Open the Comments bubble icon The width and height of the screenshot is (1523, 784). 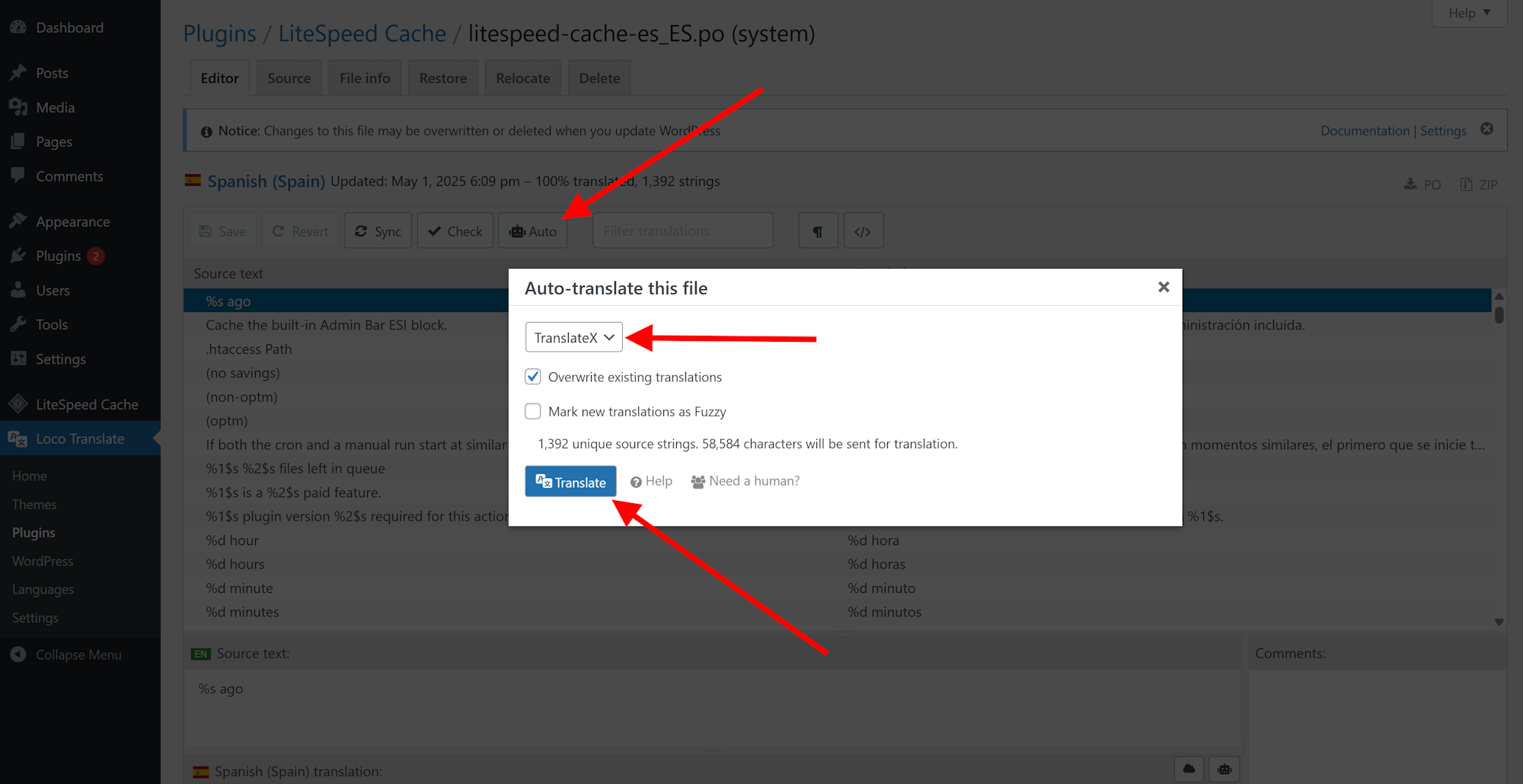coord(18,176)
